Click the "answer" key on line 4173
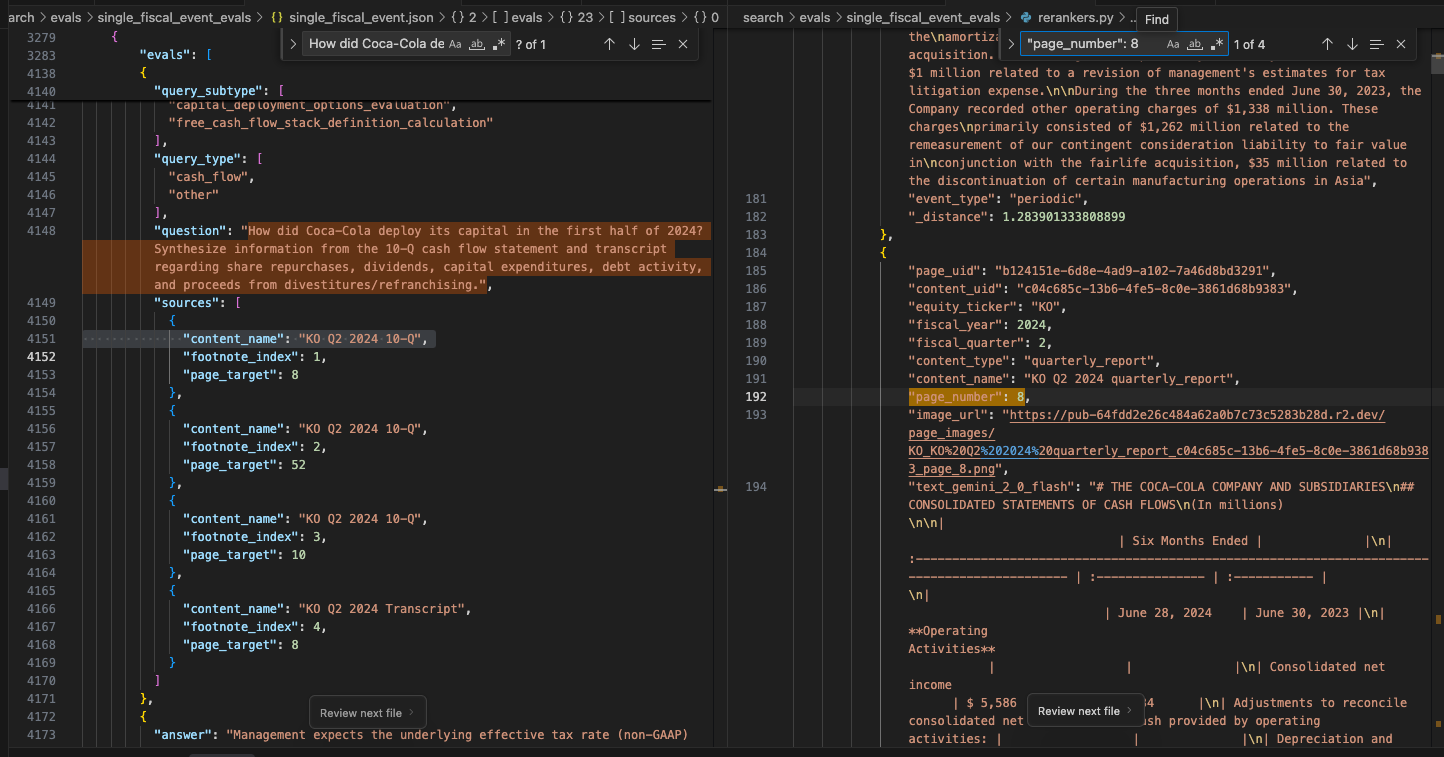Screen dimensions: 1444x757 pos(182,735)
